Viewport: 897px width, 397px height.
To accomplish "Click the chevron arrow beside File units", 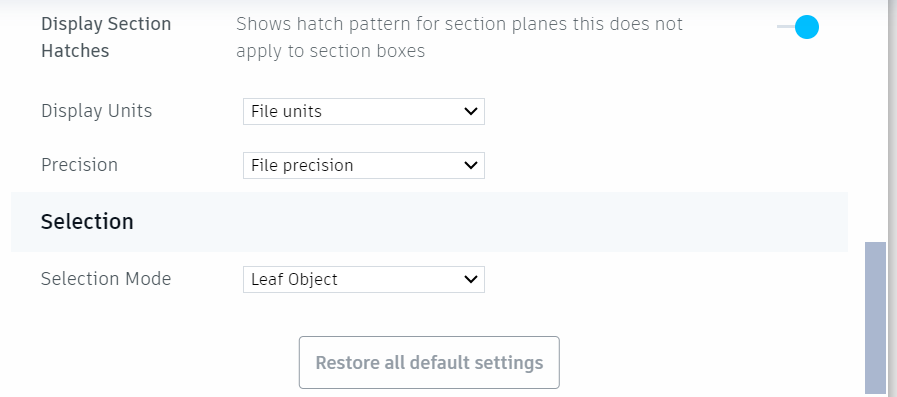I will point(471,112).
